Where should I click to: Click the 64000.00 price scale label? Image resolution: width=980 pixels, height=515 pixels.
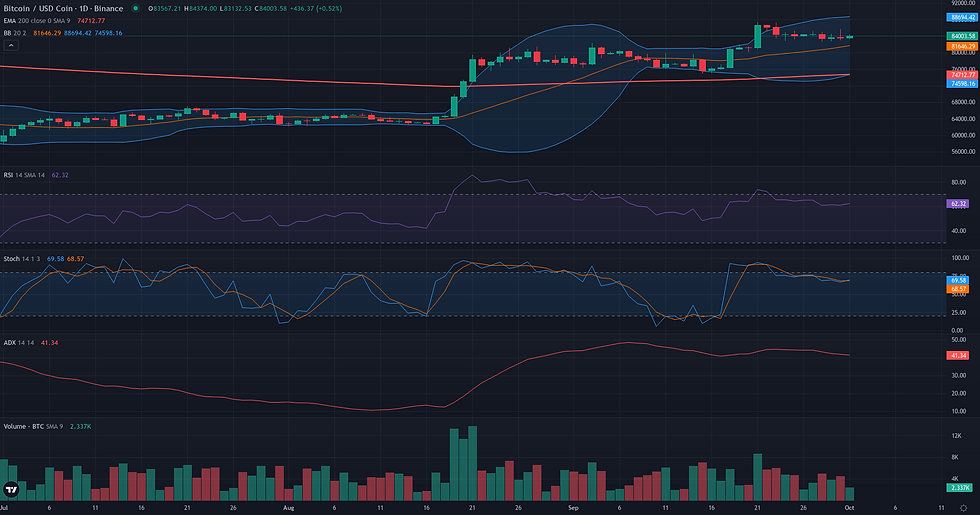click(x=963, y=119)
